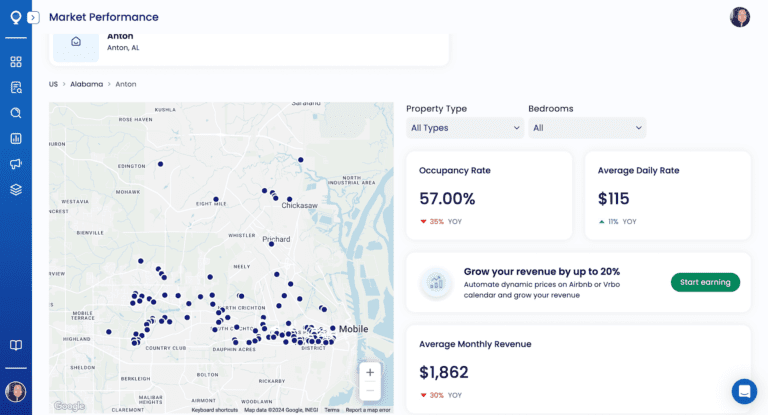Open the chat support bubble

(x=744, y=391)
